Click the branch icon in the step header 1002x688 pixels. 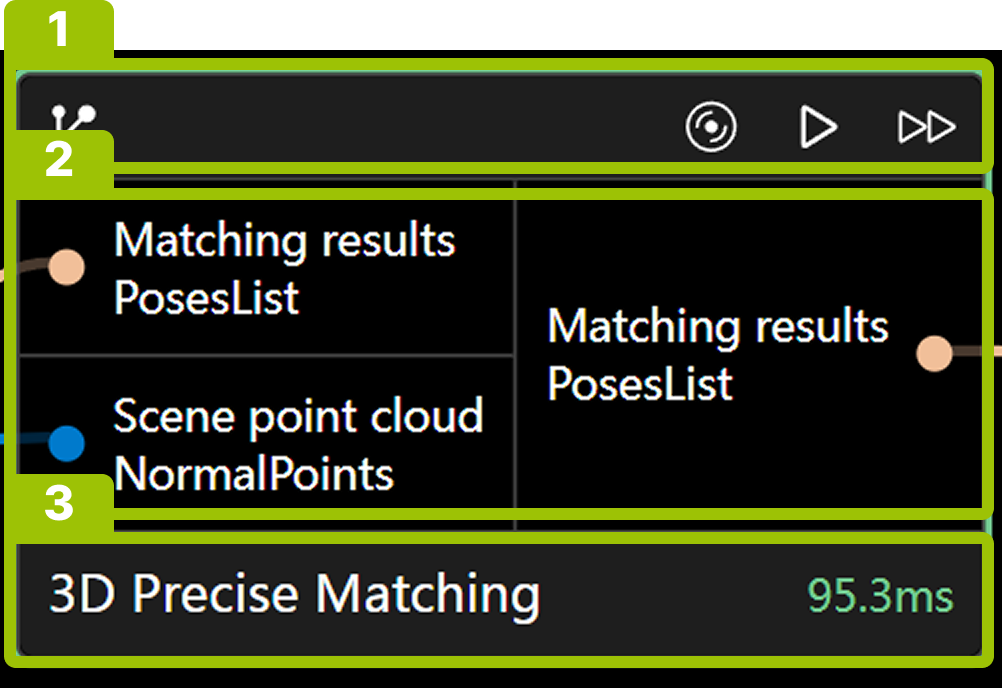click(74, 122)
